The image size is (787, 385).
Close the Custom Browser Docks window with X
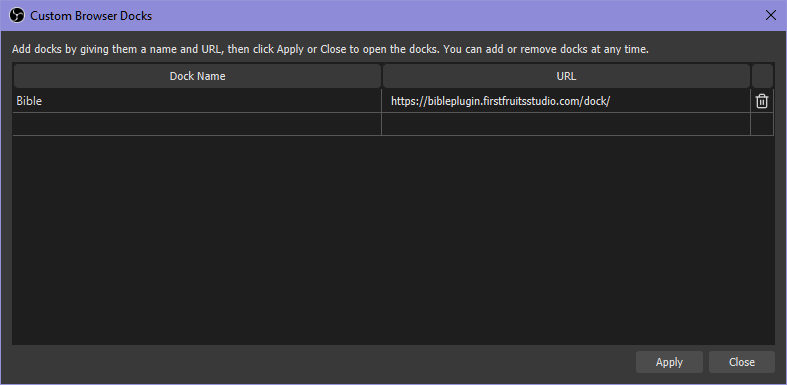[770, 16]
